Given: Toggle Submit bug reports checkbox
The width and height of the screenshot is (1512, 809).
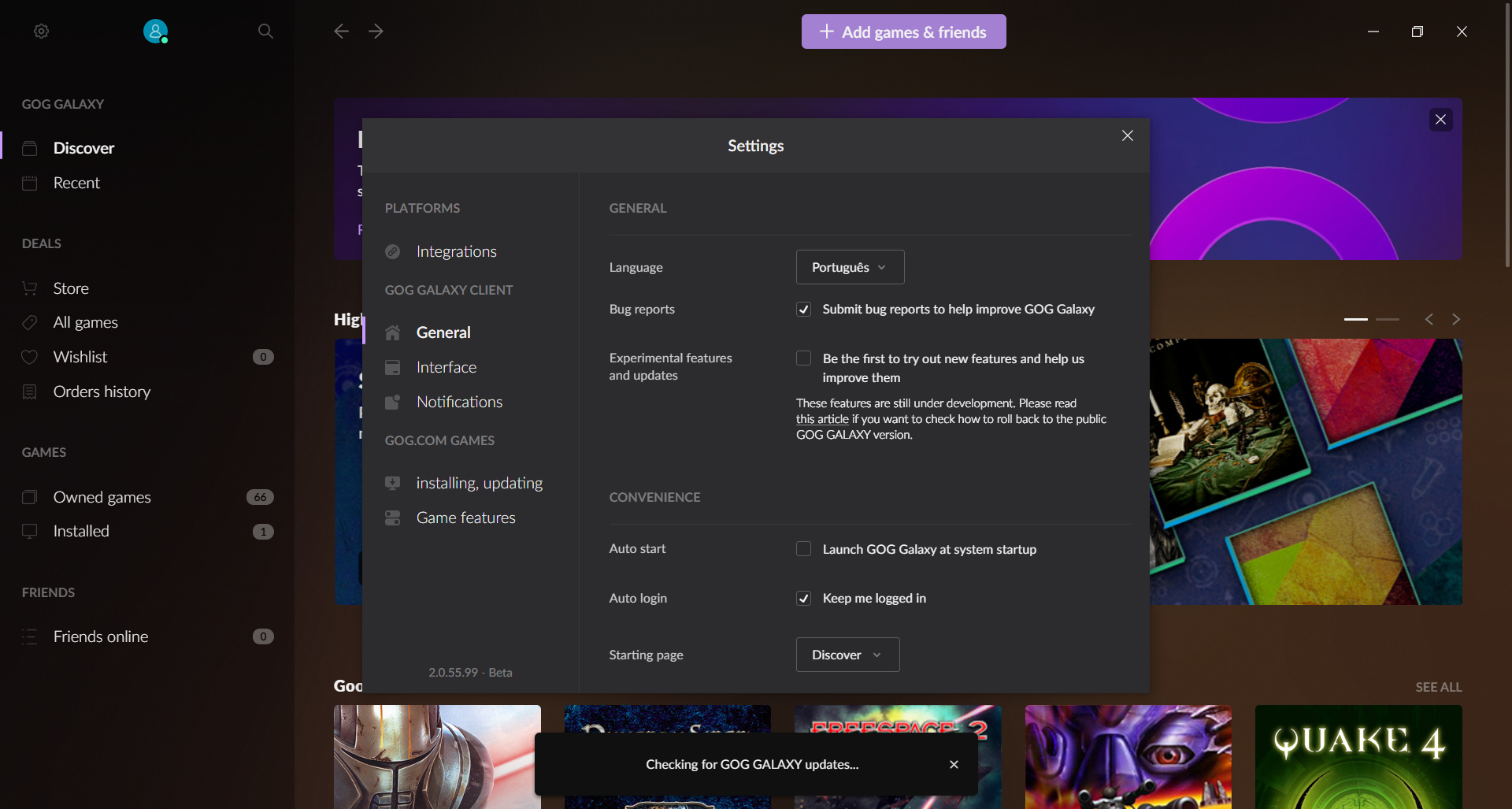Looking at the screenshot, I should tap(803, 309).
